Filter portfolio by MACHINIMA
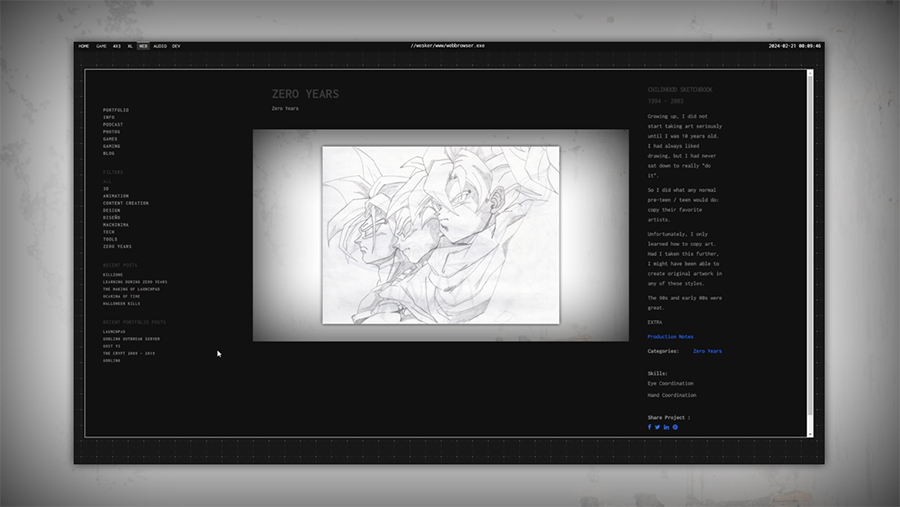The width and height of the screenshot is (900, 507). tap(116, 225)
